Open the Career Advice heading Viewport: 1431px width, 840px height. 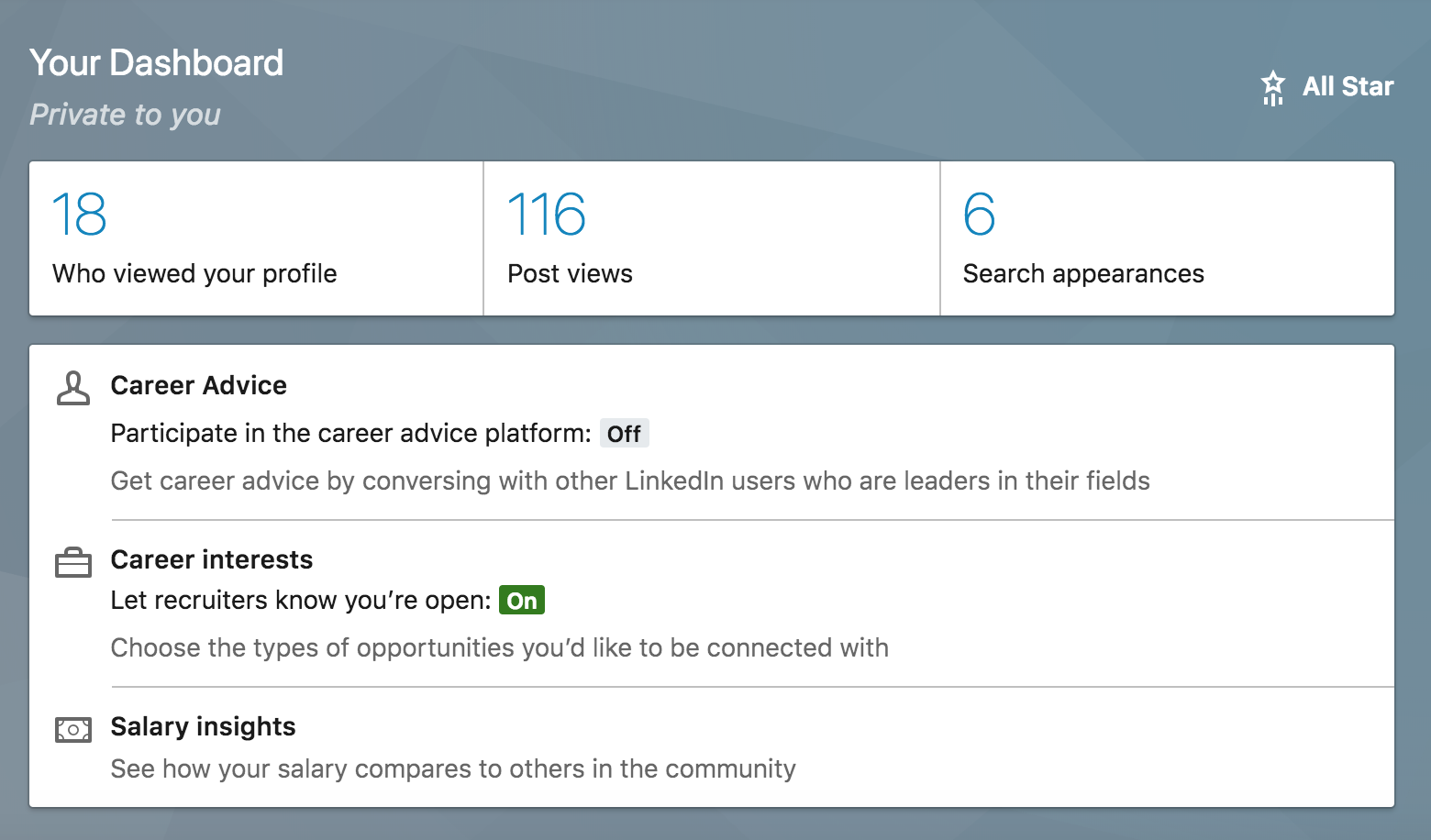tap(199, 385)
